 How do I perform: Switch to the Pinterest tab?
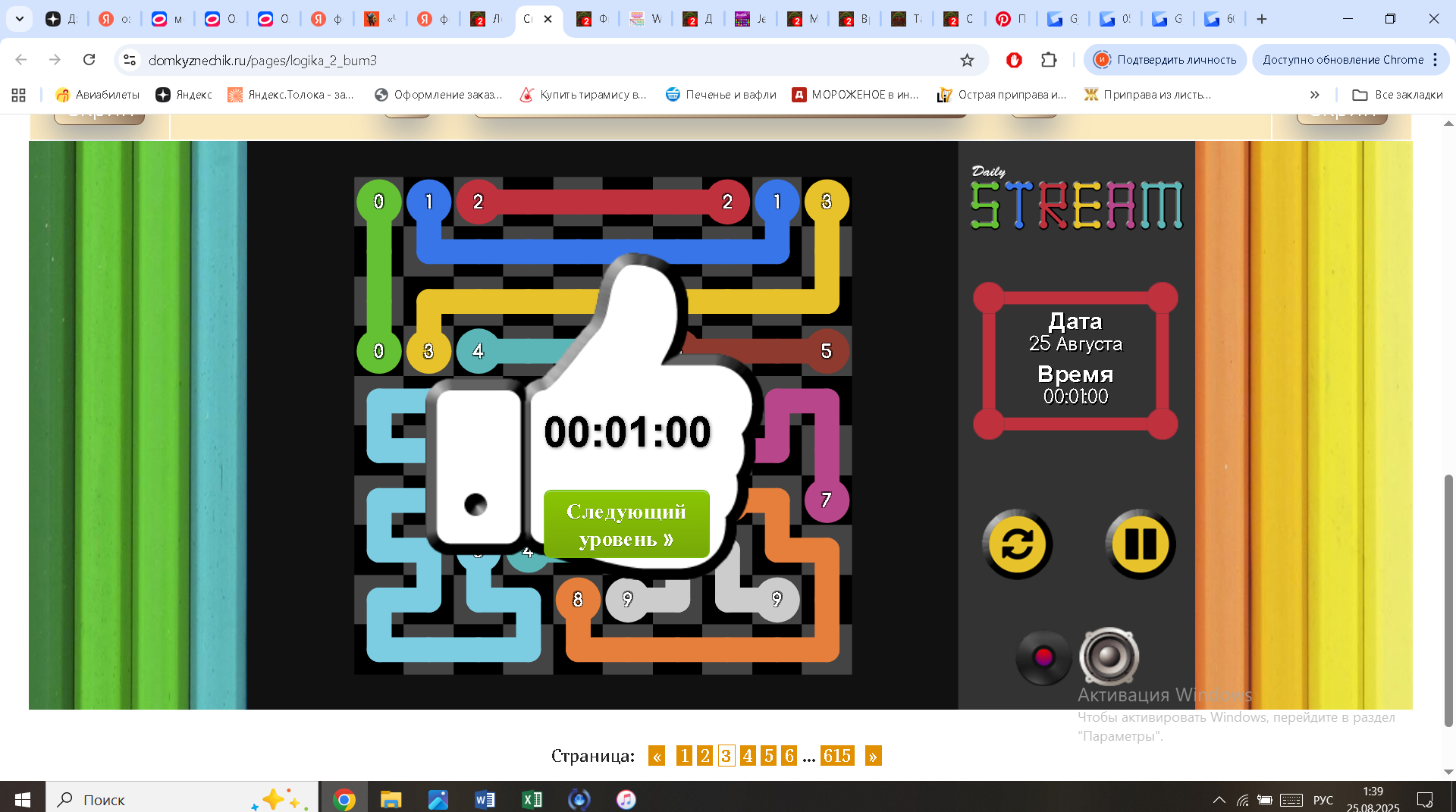coord(1012,19)
